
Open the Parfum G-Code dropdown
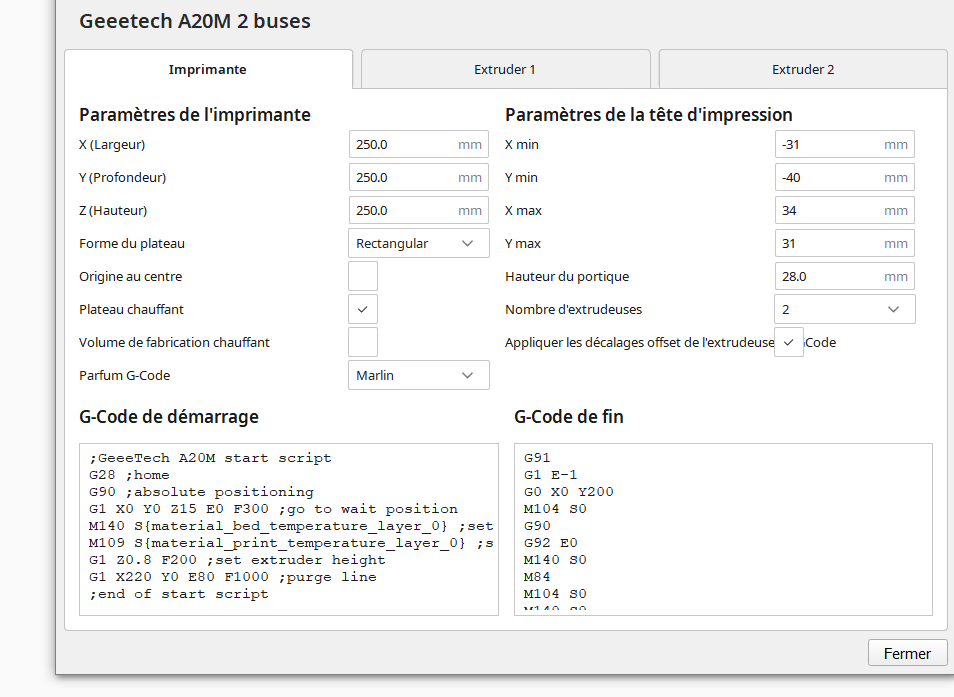[x=419, y=375]
